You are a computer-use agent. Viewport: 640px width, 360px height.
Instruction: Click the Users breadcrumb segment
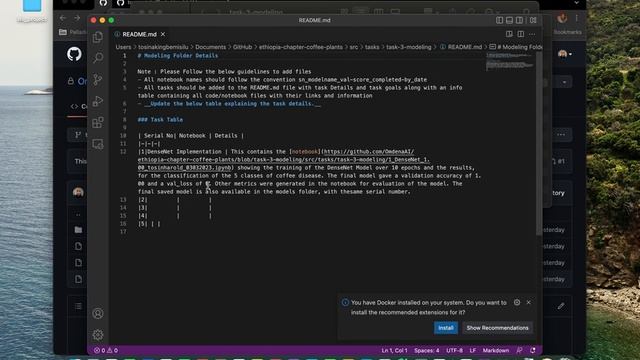pos(123,47)
